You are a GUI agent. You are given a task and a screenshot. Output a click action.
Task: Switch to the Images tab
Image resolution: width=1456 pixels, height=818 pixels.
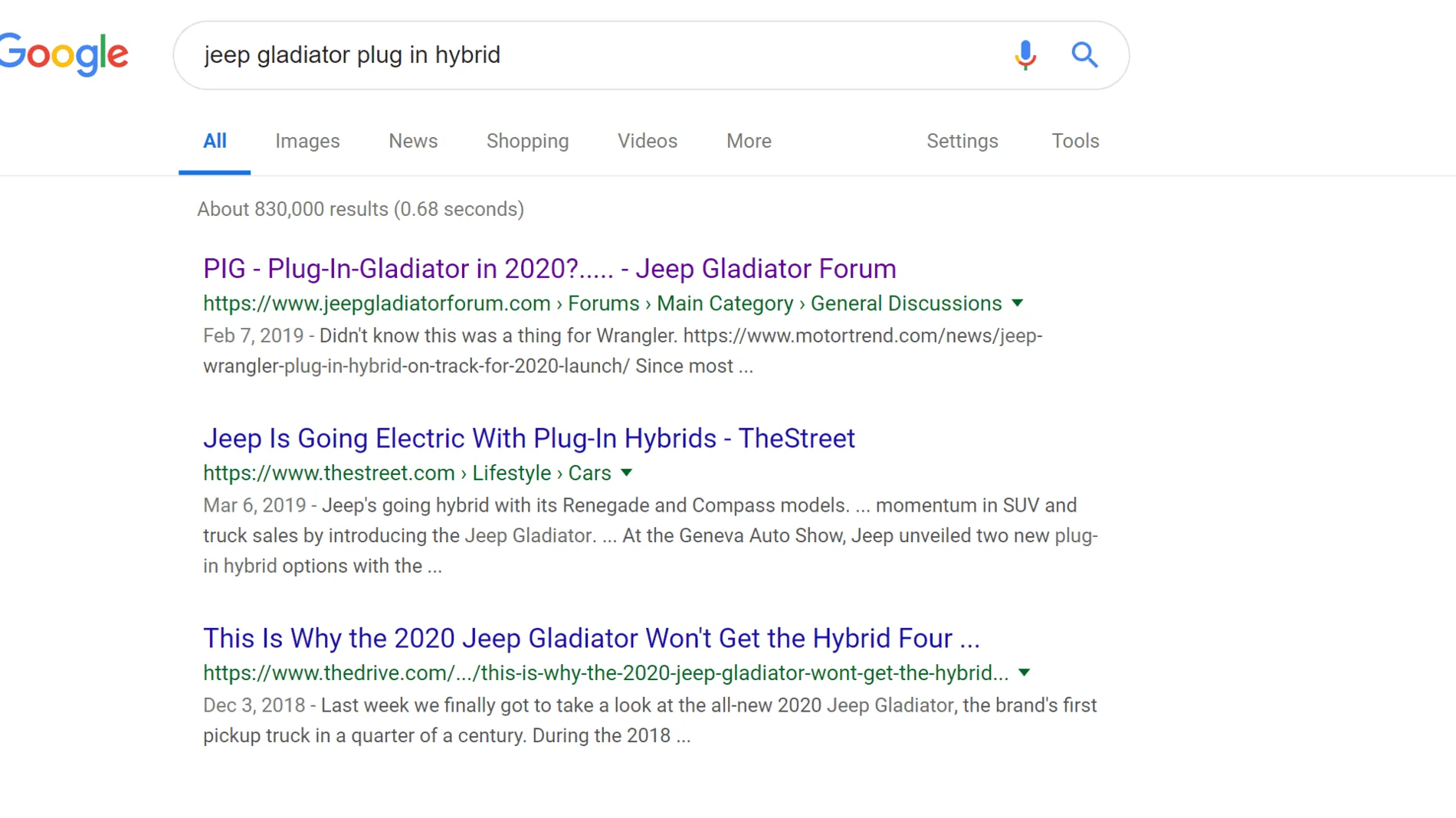[x=307, y=141]
